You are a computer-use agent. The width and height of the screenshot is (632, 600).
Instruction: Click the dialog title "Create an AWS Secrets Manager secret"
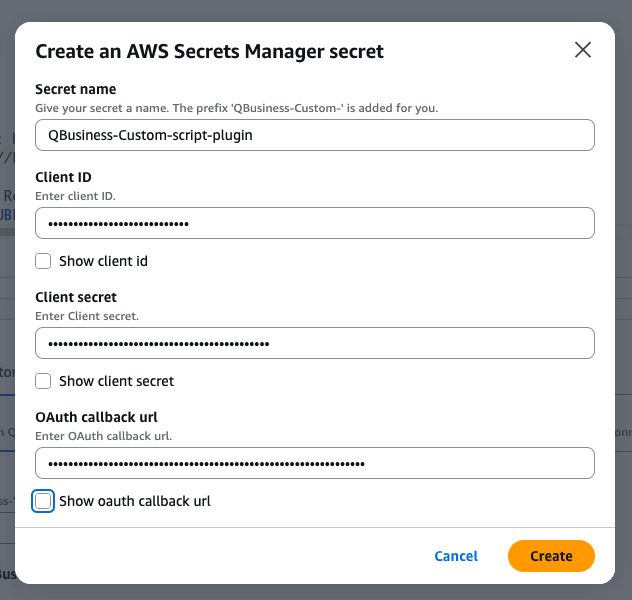[x=209, y=51]
